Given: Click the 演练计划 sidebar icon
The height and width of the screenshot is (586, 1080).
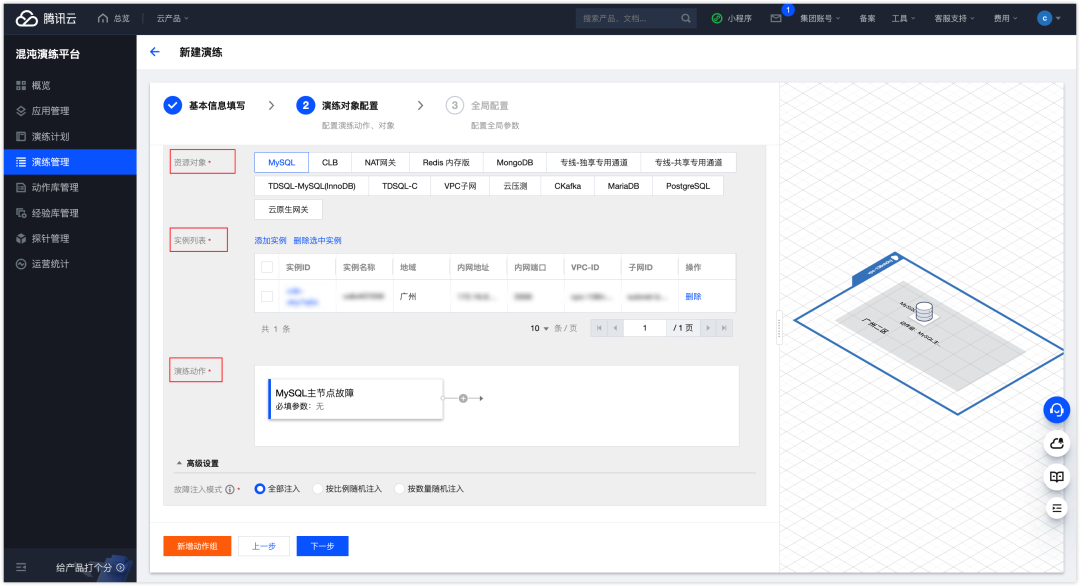Looking at the screenshot, I should point(21,136).
